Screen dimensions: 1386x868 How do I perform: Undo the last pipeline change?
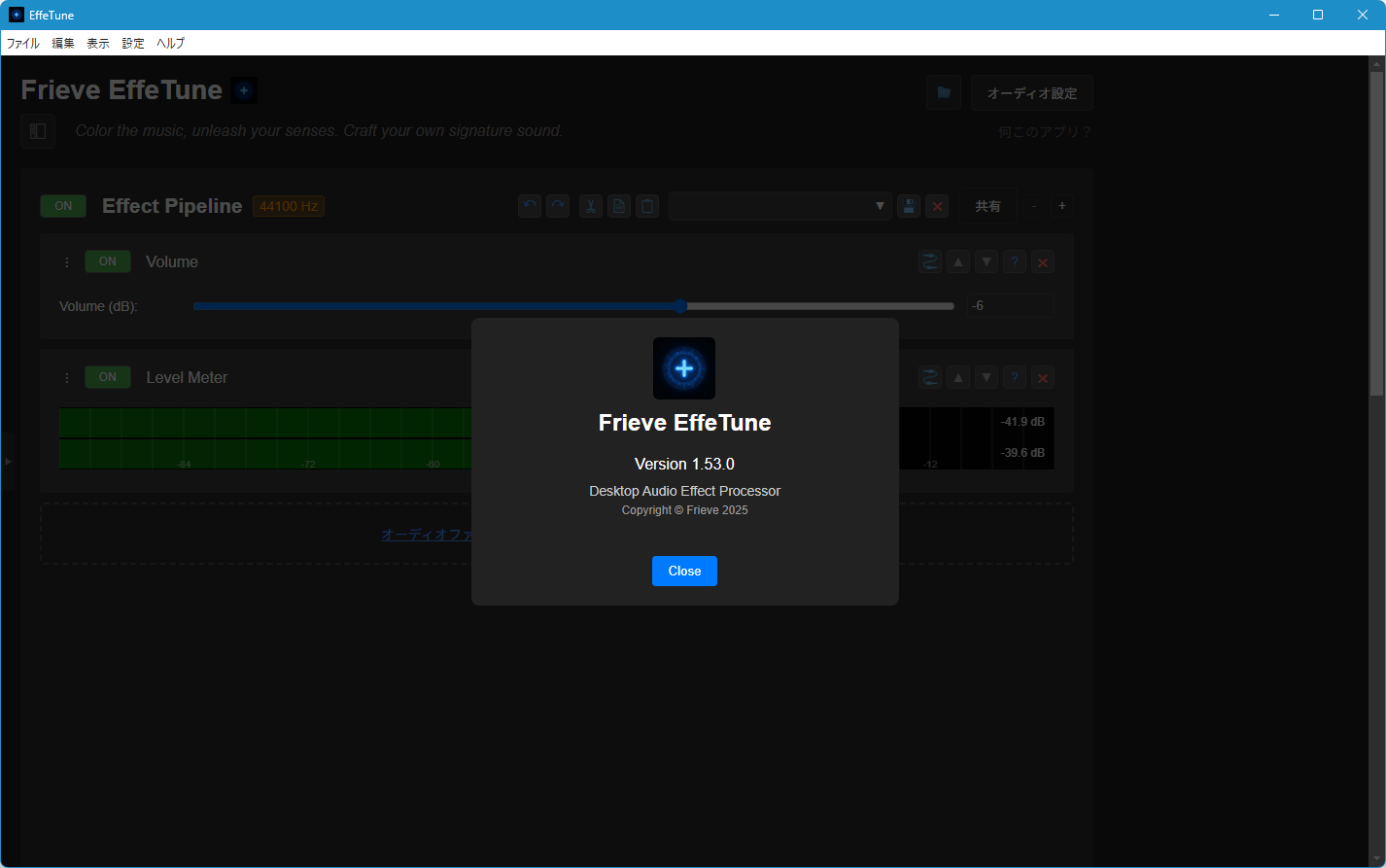click(530, 206)
